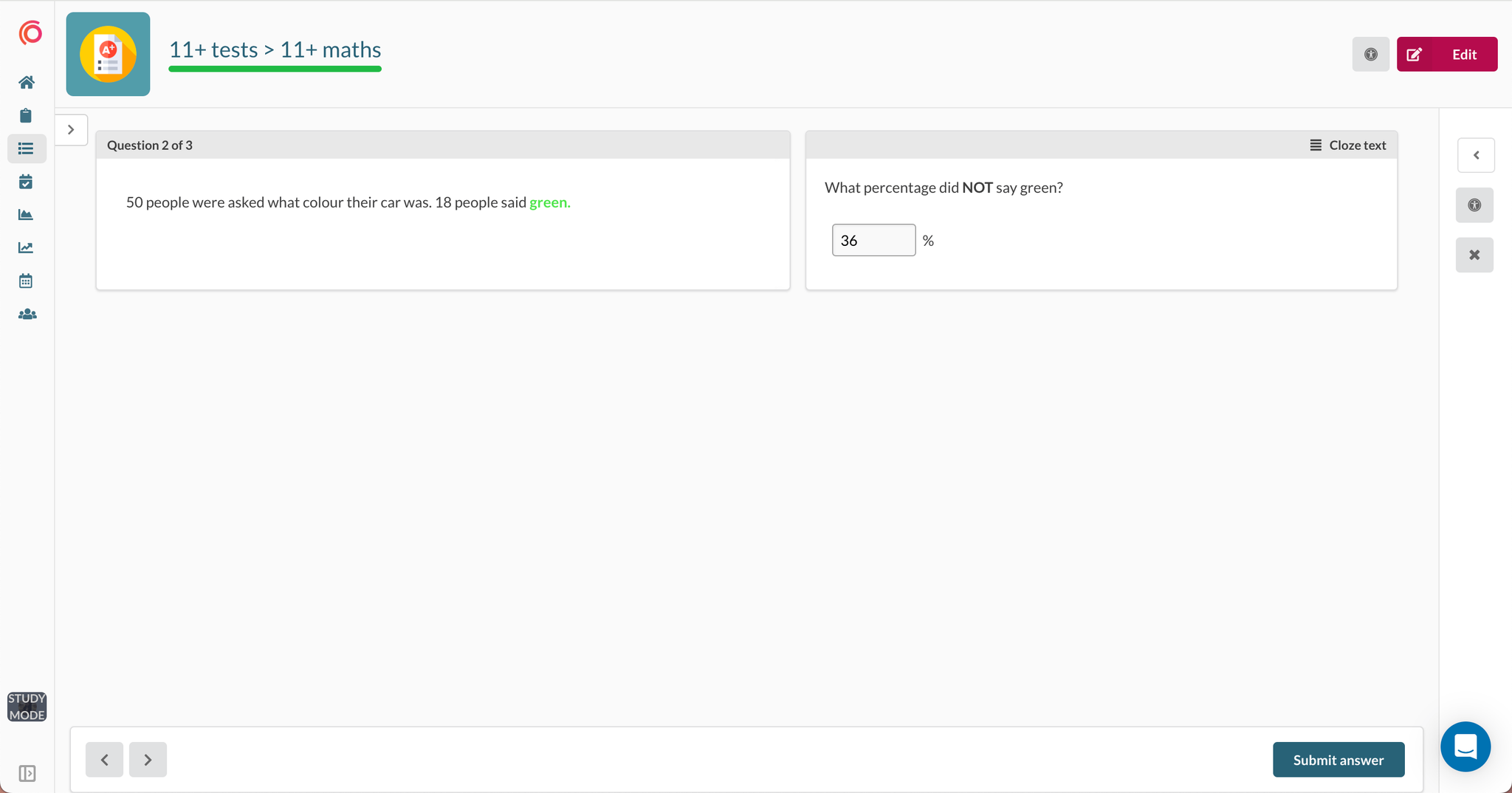Click the 11+ tests > 11+ maths breadcrumb
The width and height of the screenshot is (1512, 793).
275,49
